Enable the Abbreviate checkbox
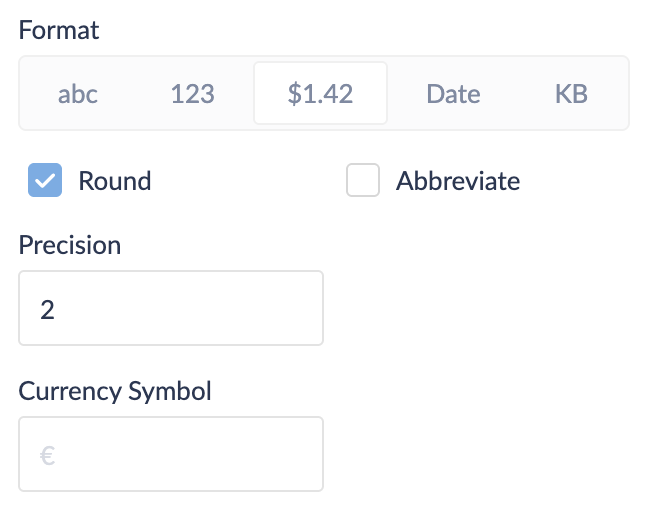The height and width of the screenshot is (512, 646). (363, 181)
